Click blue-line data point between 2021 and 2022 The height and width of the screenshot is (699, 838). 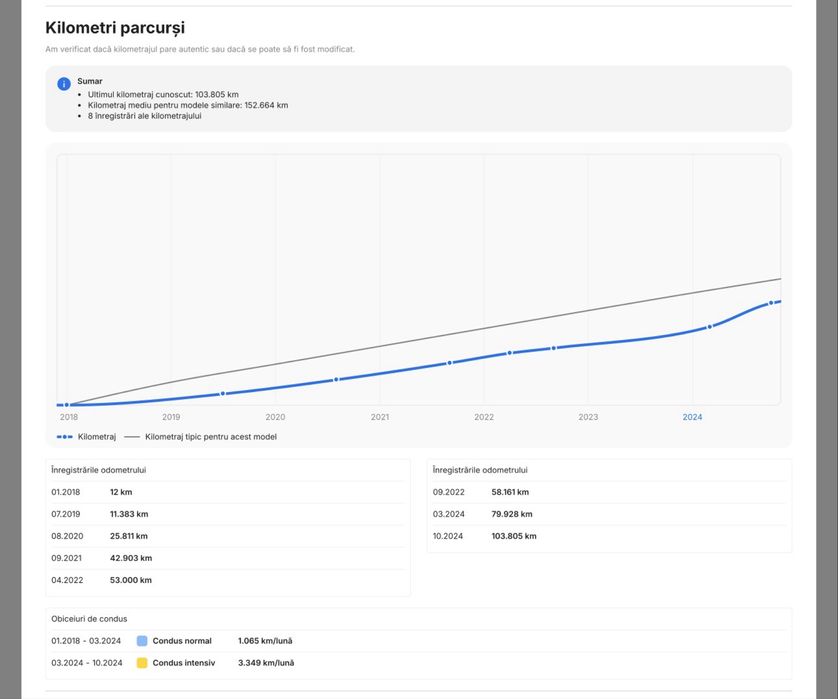(x=450, y=362)
